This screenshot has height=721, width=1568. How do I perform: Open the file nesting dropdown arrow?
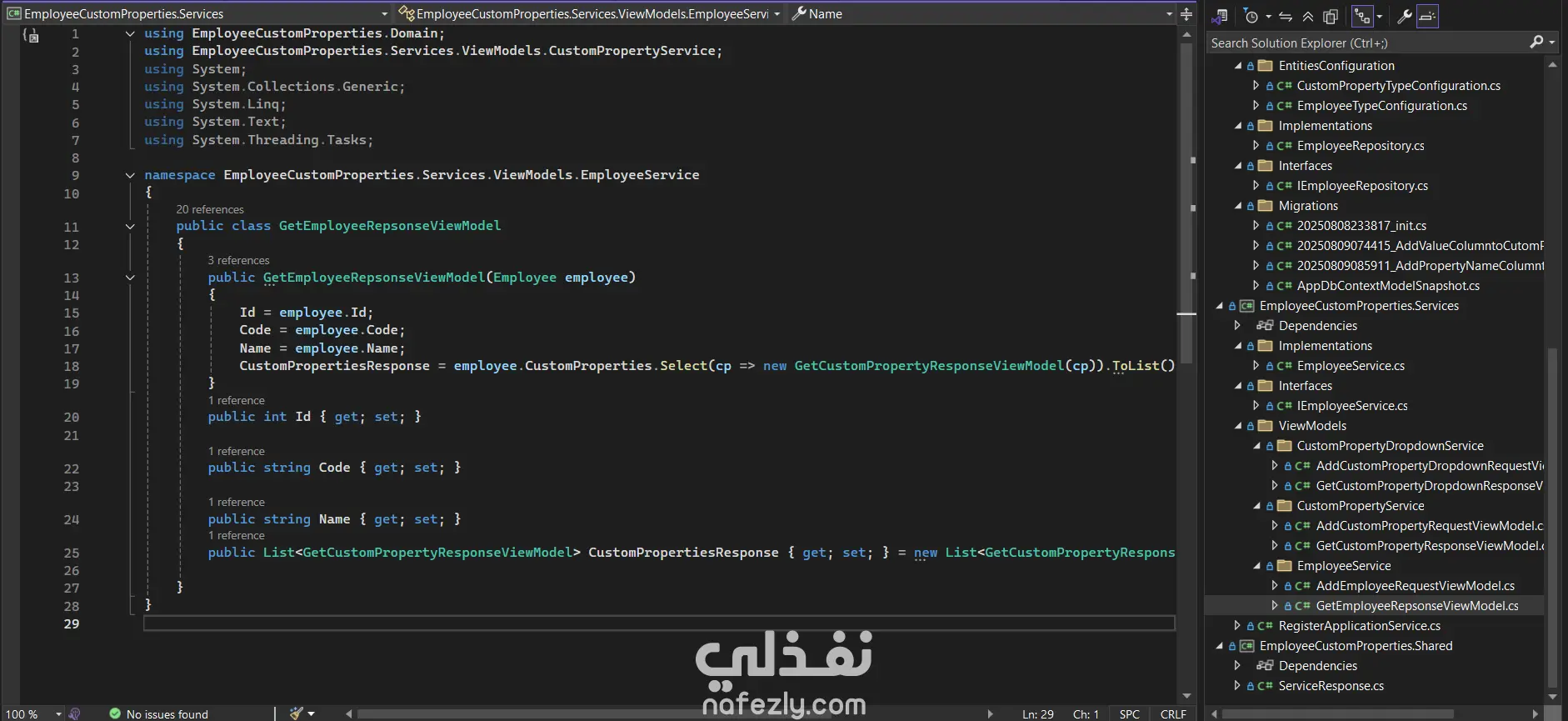1380,16
